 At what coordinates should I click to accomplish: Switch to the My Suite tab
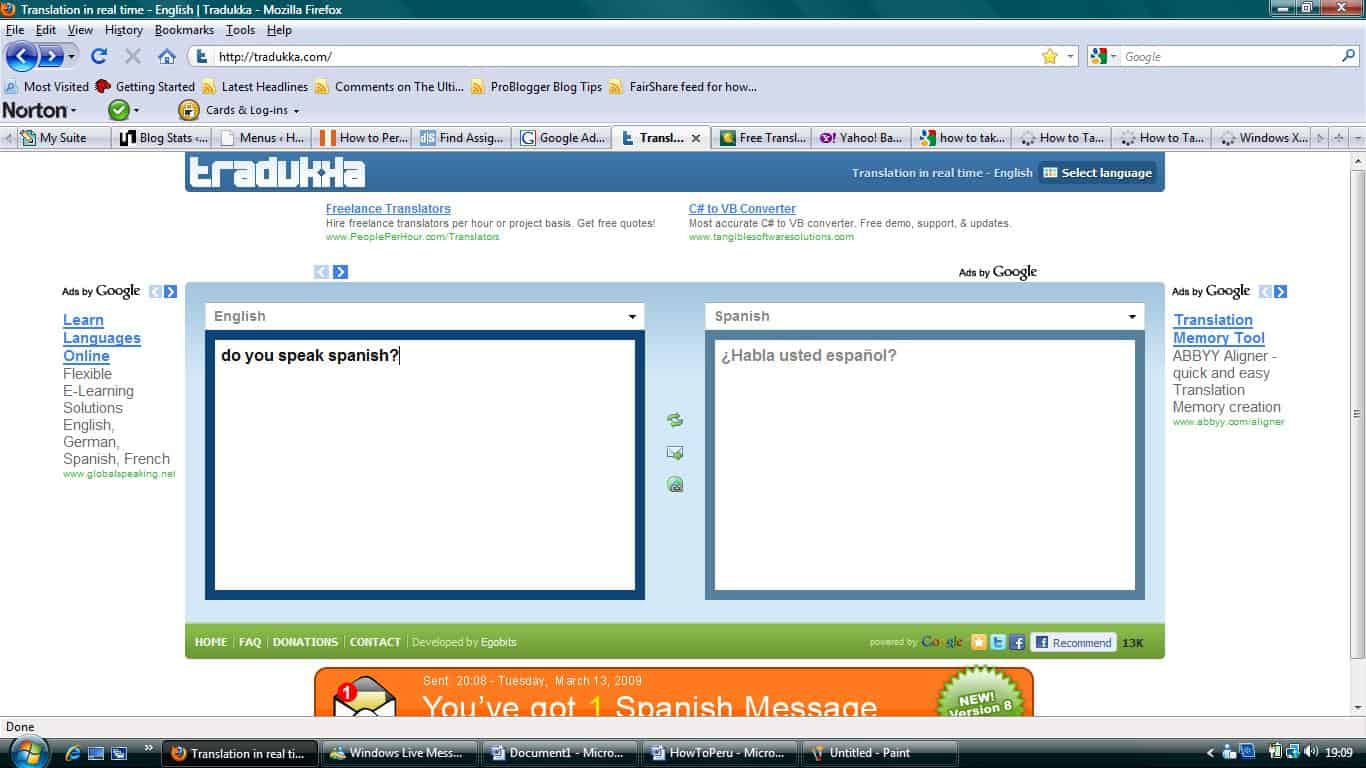coord(62,138)
